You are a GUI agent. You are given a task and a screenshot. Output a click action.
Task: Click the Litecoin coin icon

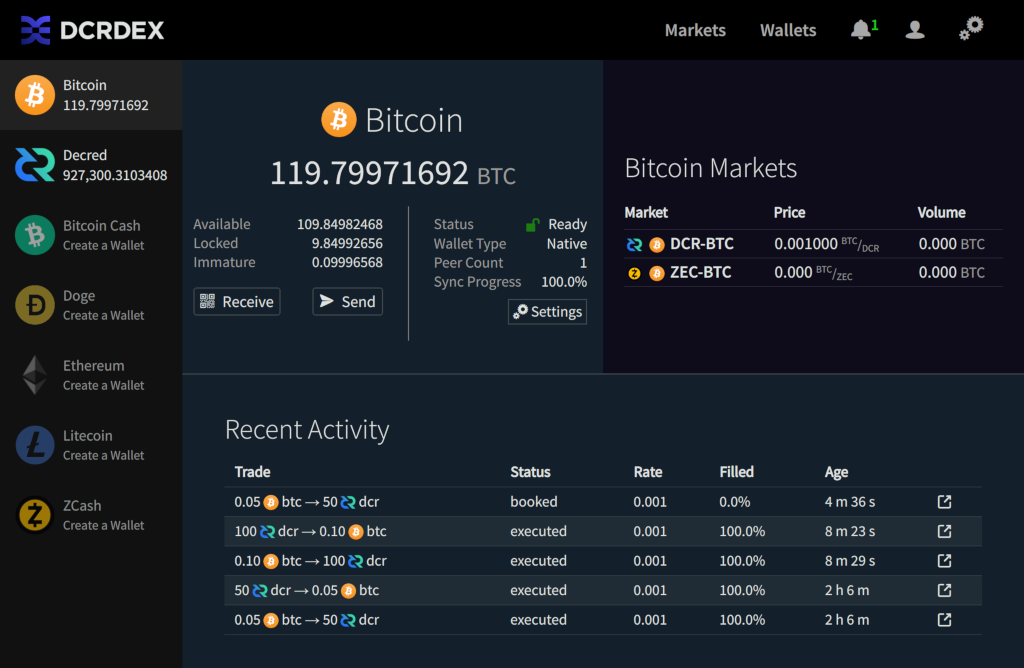35,445
